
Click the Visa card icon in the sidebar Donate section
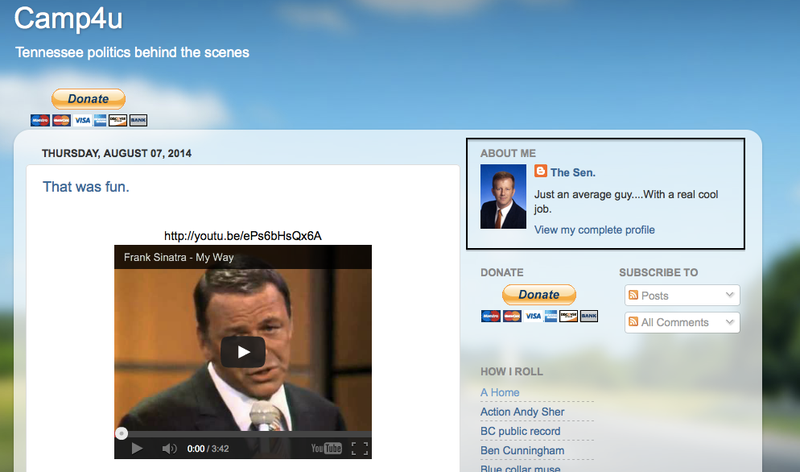coord(533,316)
